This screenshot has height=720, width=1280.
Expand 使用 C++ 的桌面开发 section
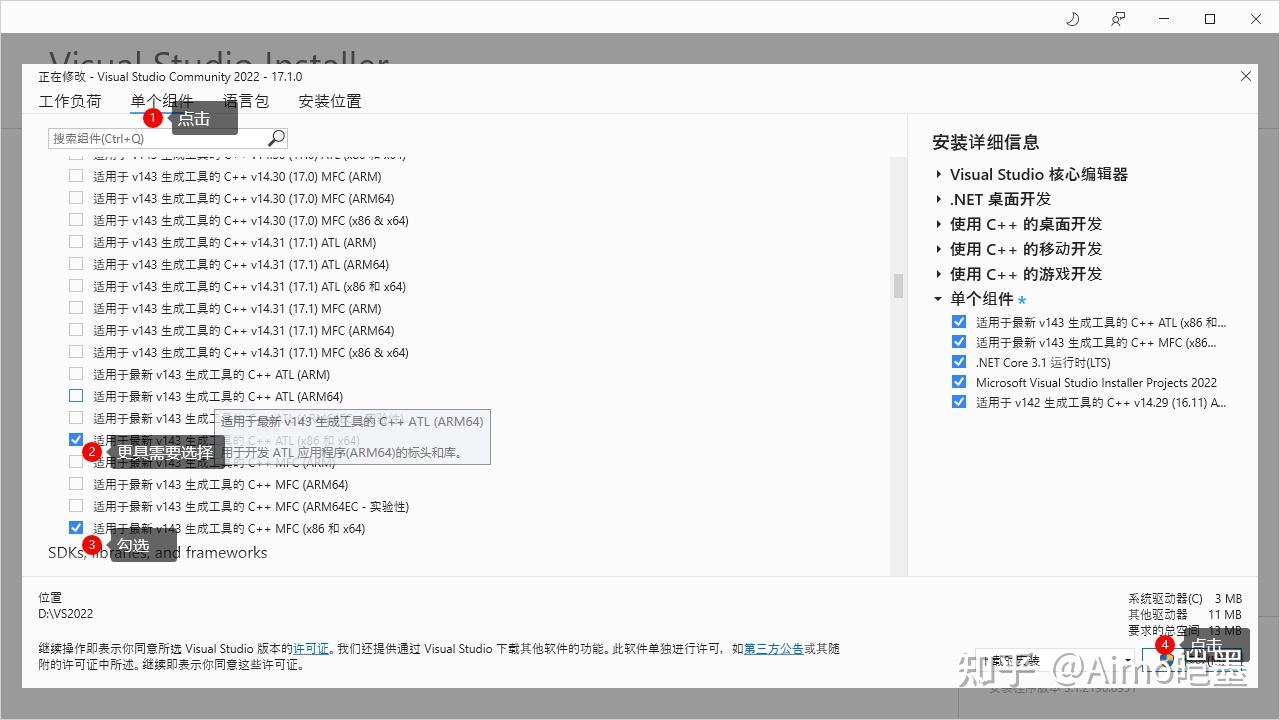click(x=937, y=224)
